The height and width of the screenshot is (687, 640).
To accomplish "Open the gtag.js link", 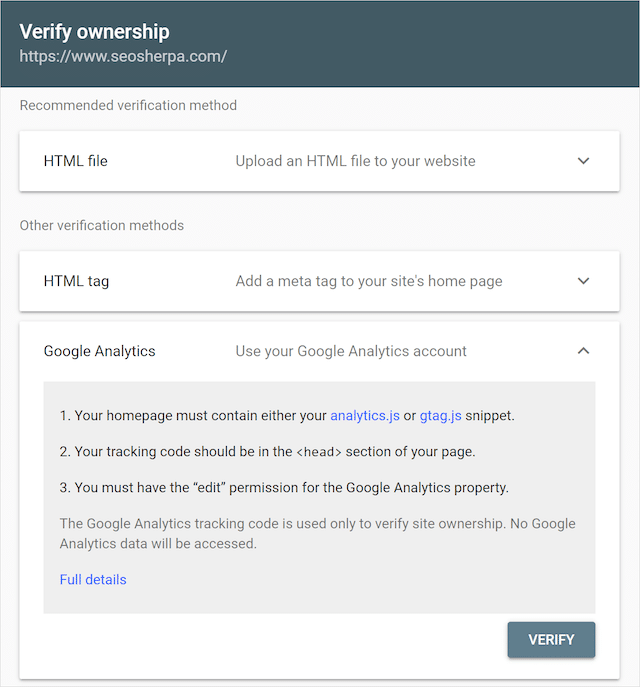I will 440,416.
